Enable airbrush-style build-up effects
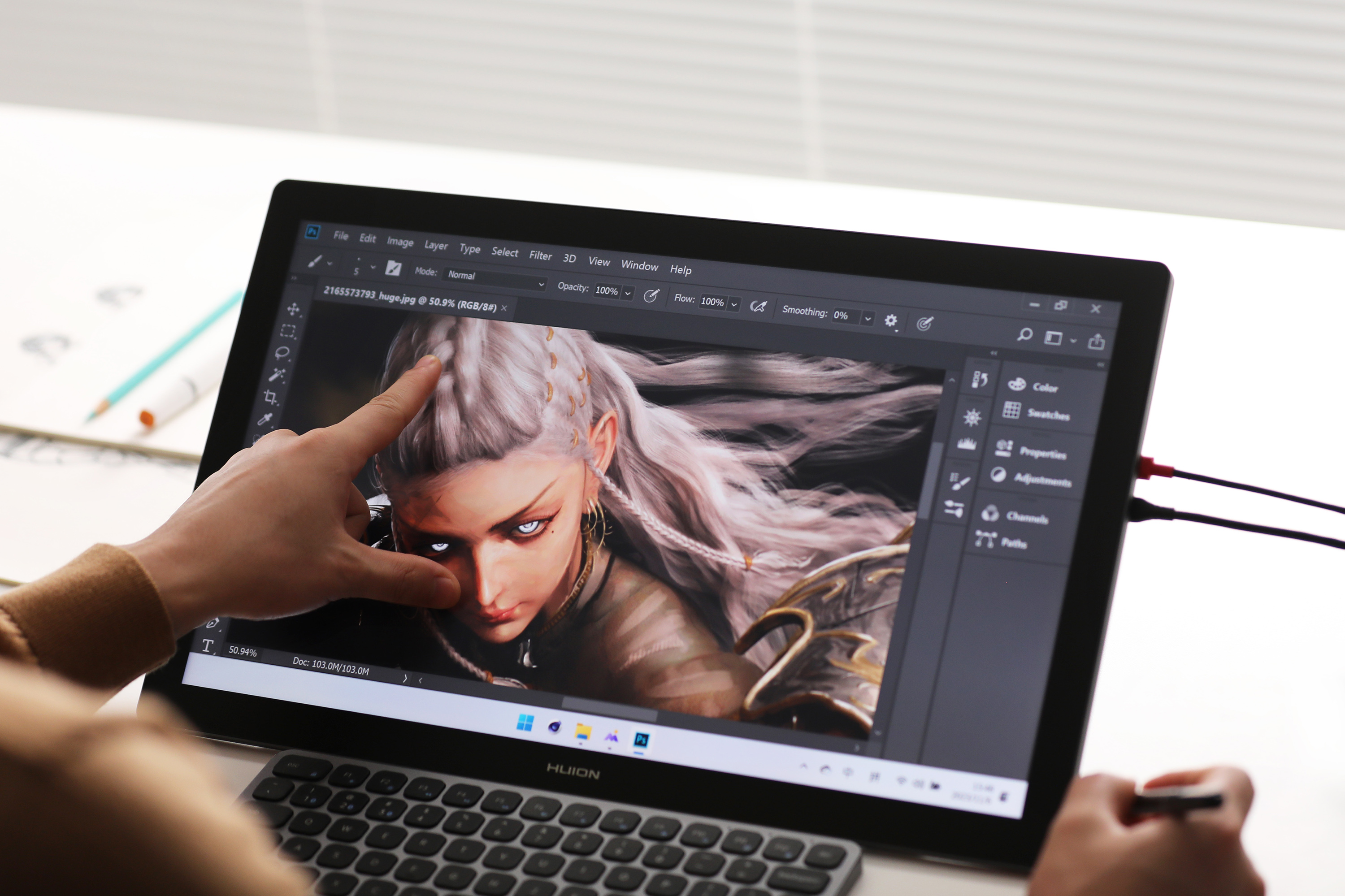Viewport: 1345px width, 896px height. coord(758,306)
